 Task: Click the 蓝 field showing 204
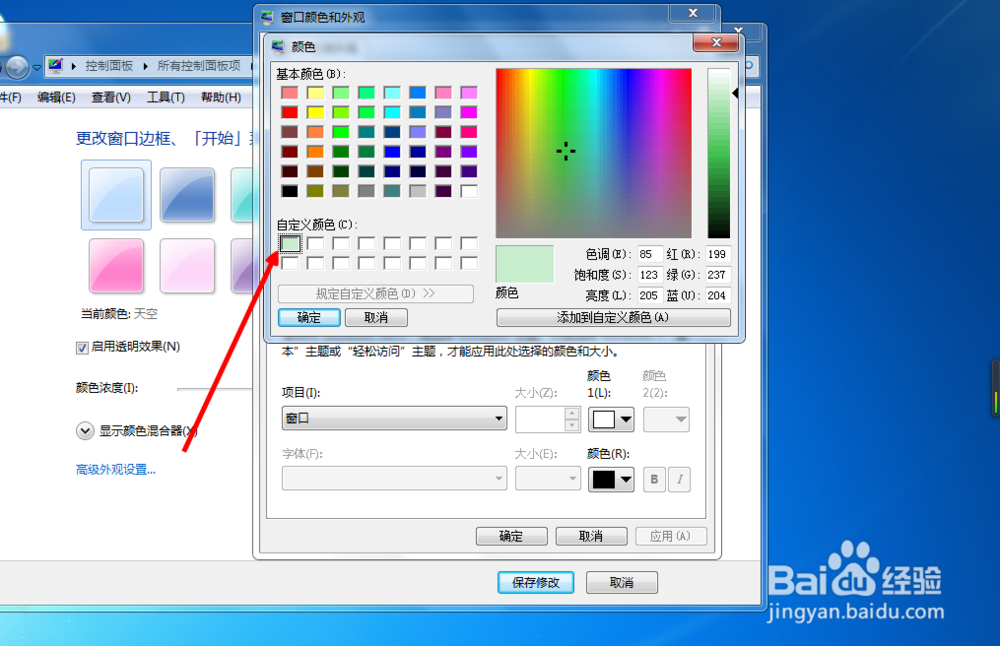[717, 295]
